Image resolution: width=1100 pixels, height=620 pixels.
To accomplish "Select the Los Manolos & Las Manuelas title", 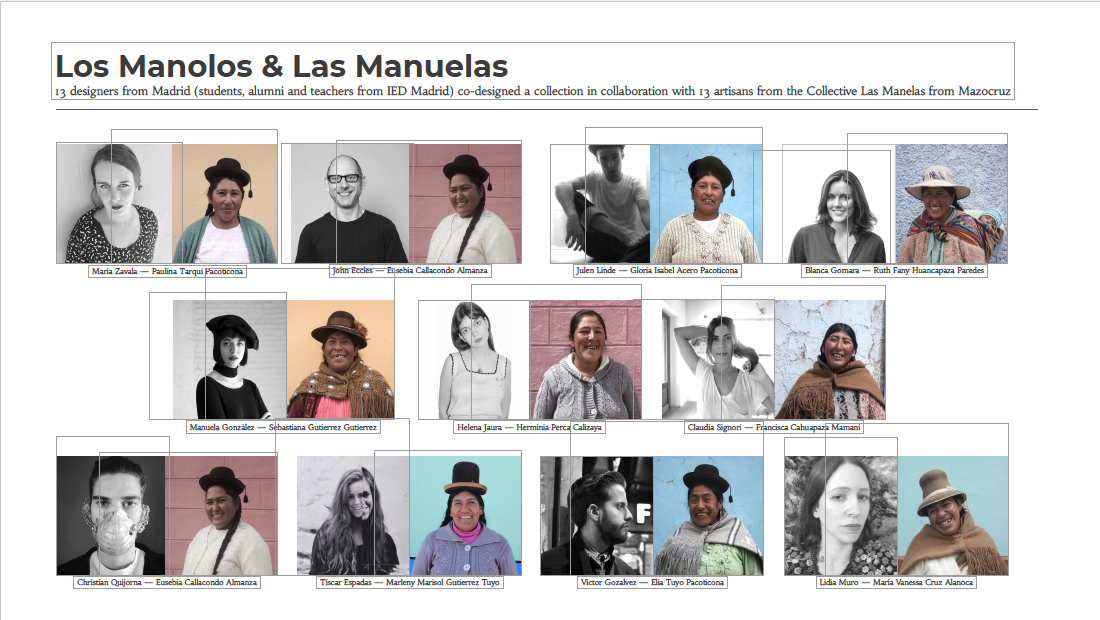I will (x=281, y=67).
